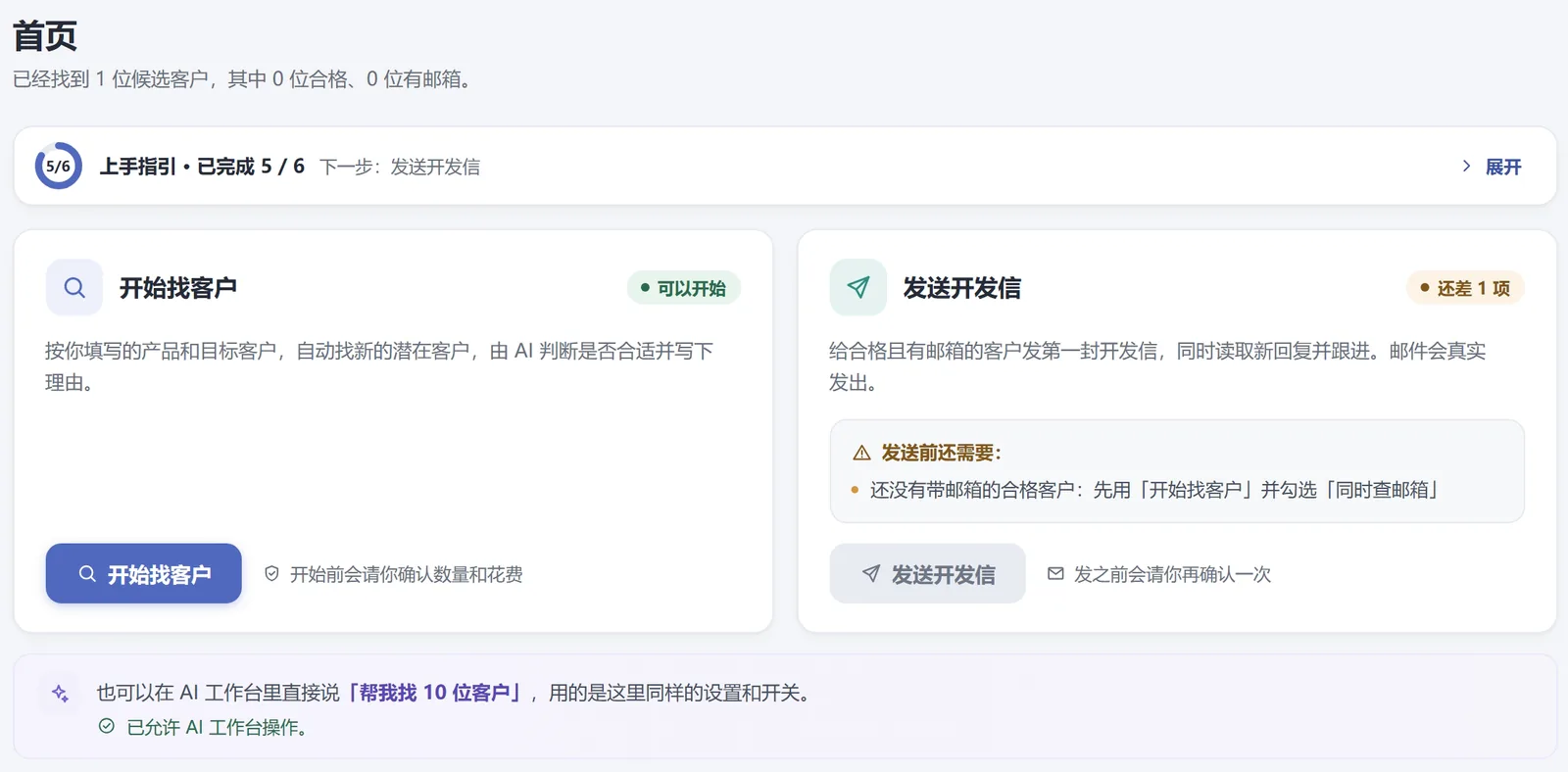Viewport: 1568px width, 772px height.
Task: Open the 「帮我找 10 位客户」 link
Action: 433,694
